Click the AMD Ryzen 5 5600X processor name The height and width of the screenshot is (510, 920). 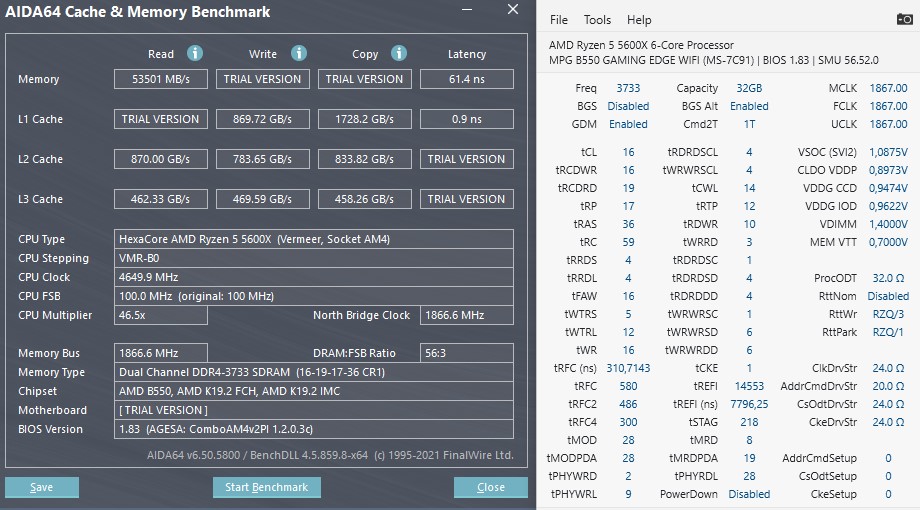coord(641,45)
